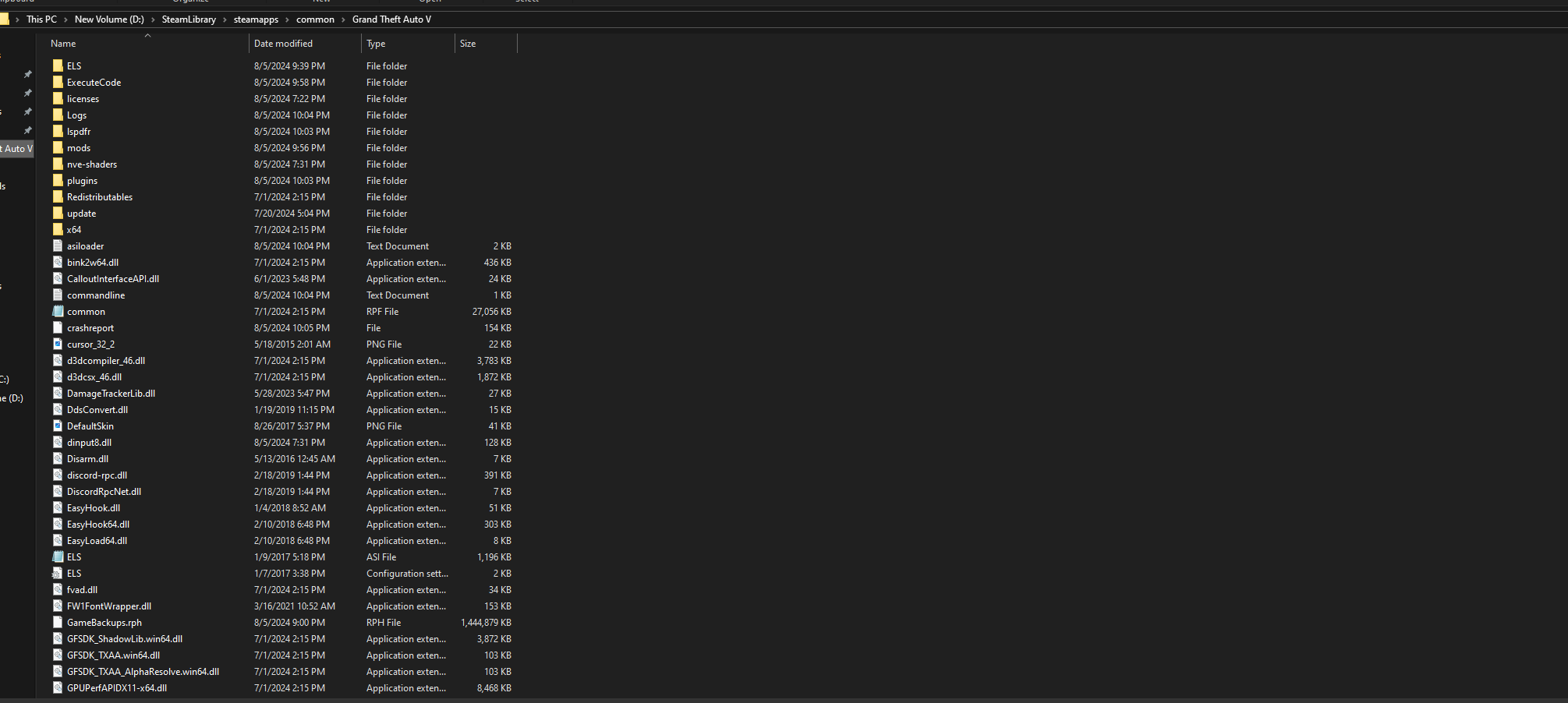Image resolution: width=1568 pixels, height=703 pixels.
Task: Click the mods folder icon
Action: (x=58, y=147)
